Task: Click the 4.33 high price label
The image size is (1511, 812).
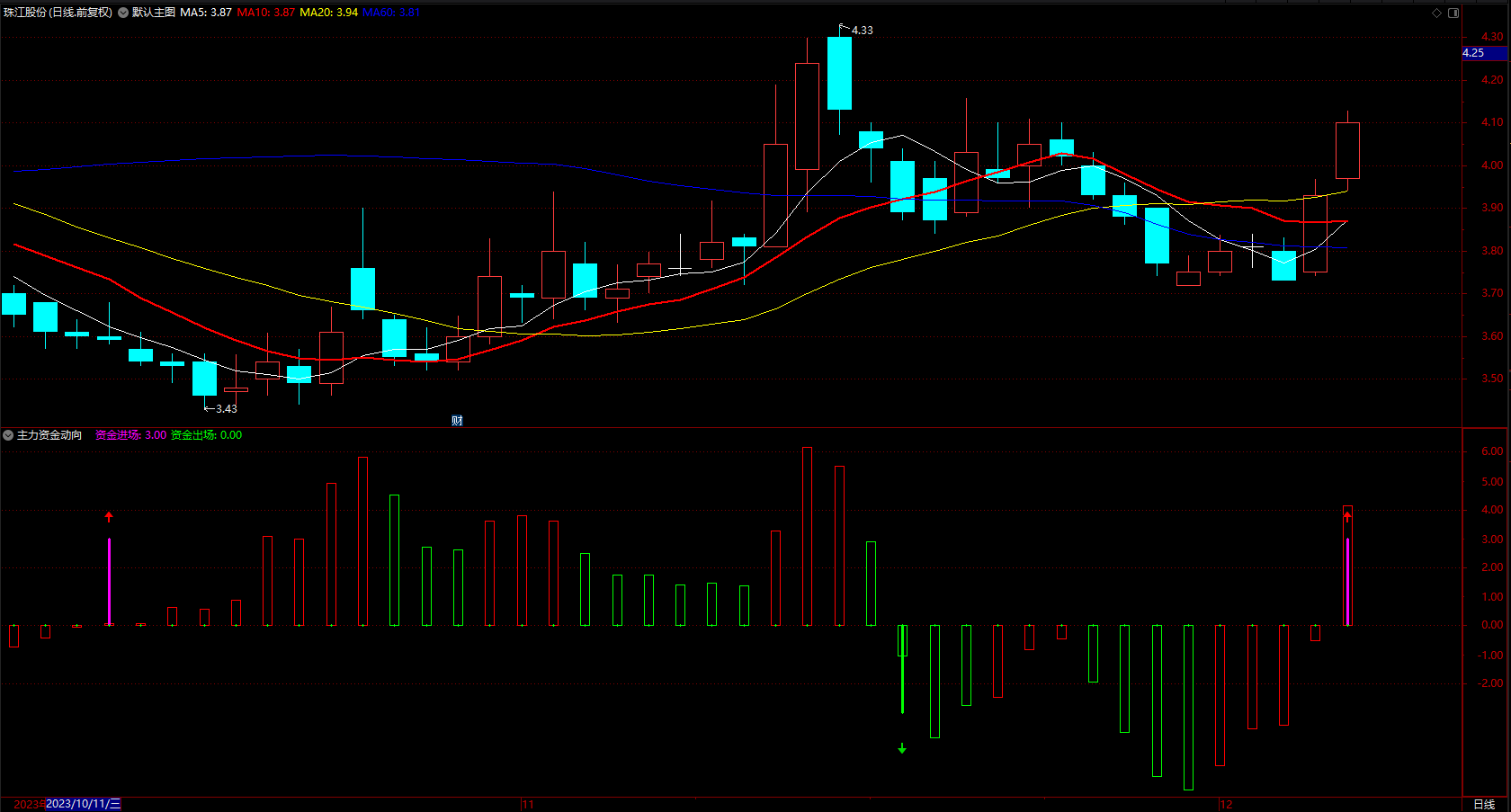Action: pos(863,31)
